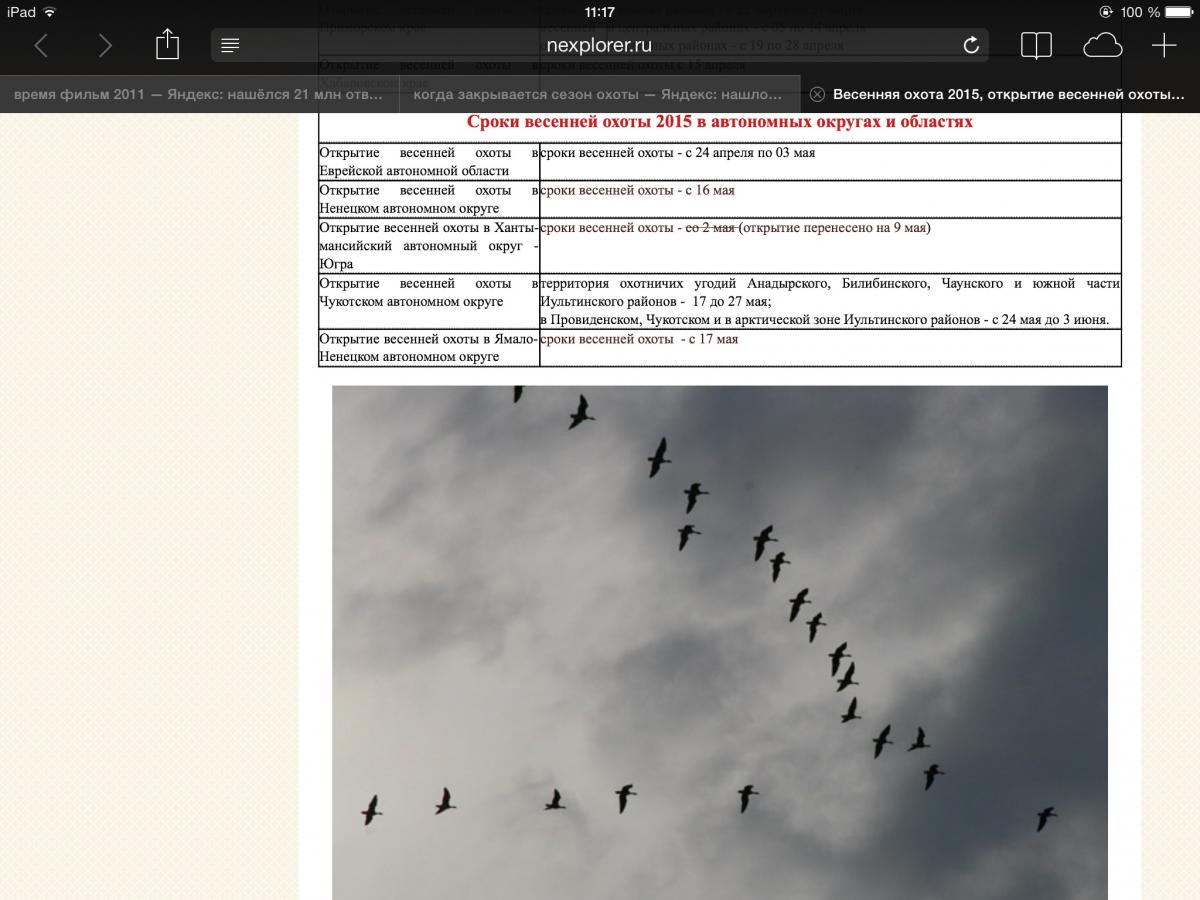Tap note 'открытие перенесено на 9 мая'
The image size is (1200, 900).
(835, 228)
